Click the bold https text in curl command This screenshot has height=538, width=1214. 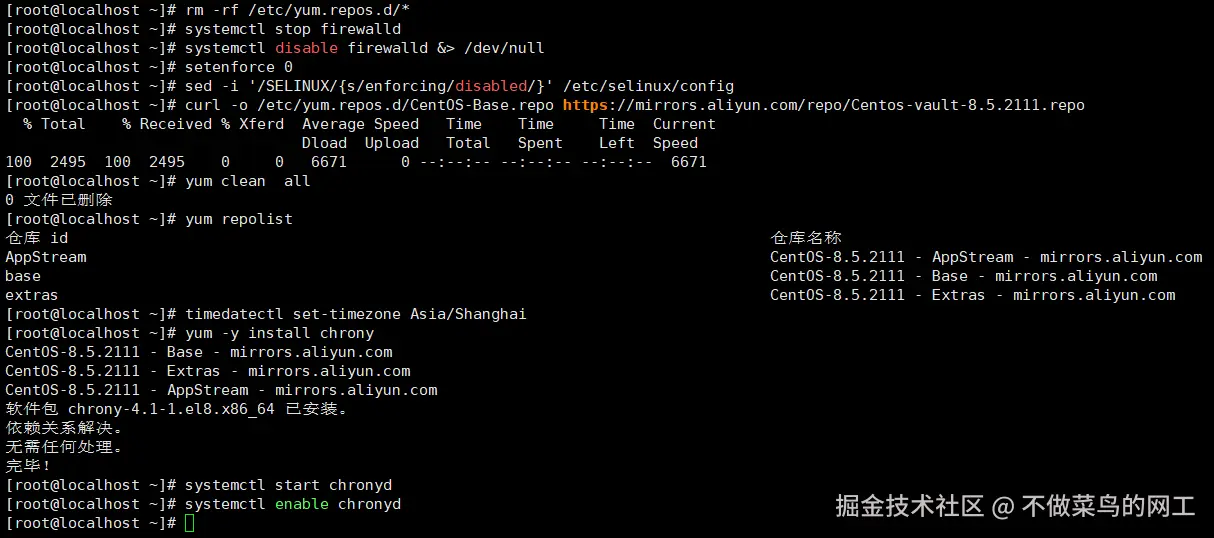point(585,105)
